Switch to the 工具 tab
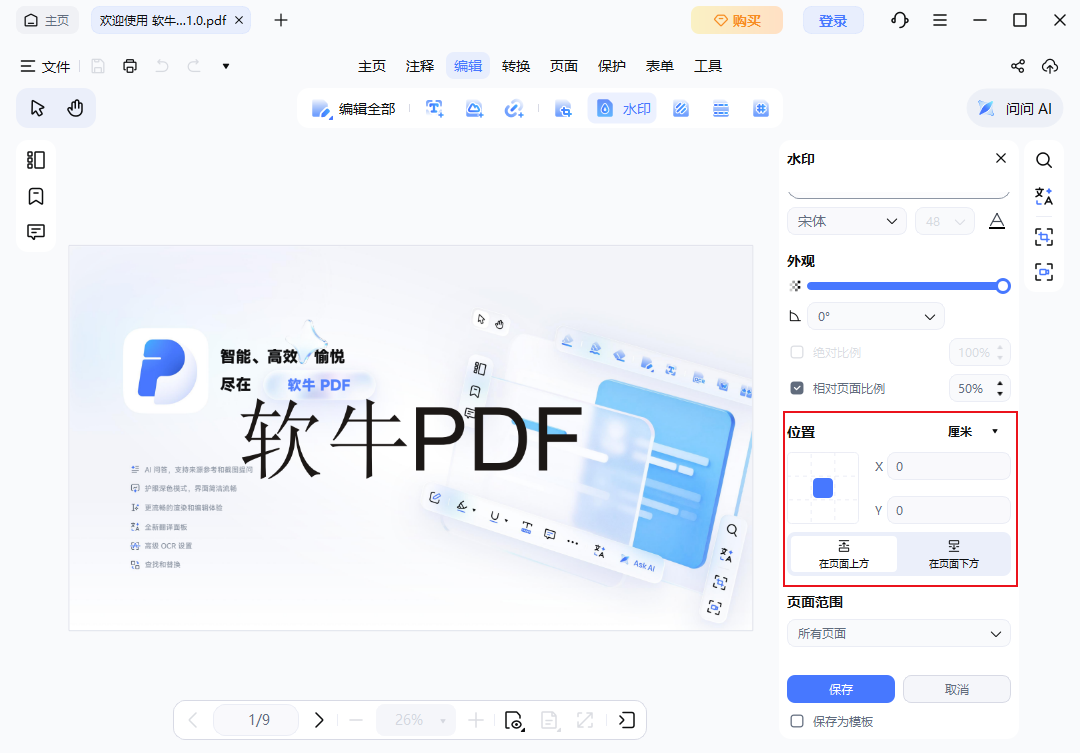Viewport: 1080px width, 753px height. [x=707, y=66]
